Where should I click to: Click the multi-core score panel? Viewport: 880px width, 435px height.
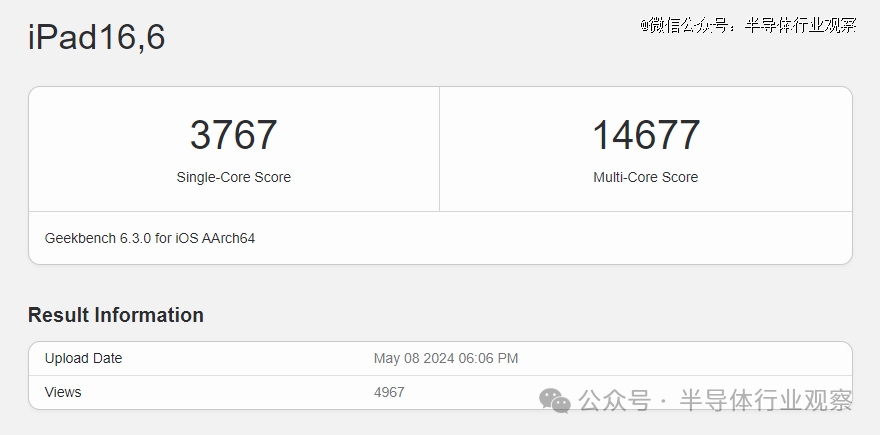pyautogui.click(x=646, y=149)
